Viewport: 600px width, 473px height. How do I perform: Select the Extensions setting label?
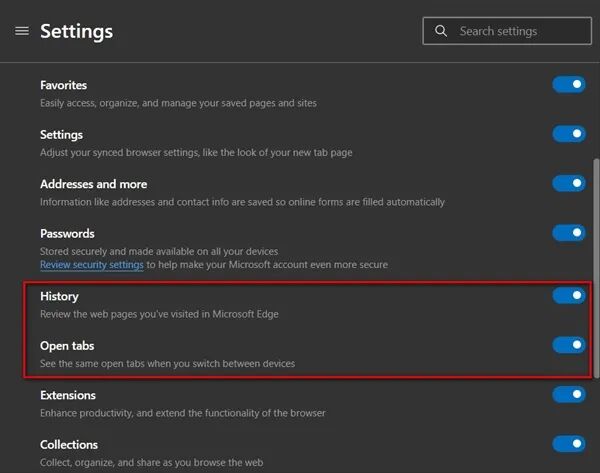click(x=69, y=395)
